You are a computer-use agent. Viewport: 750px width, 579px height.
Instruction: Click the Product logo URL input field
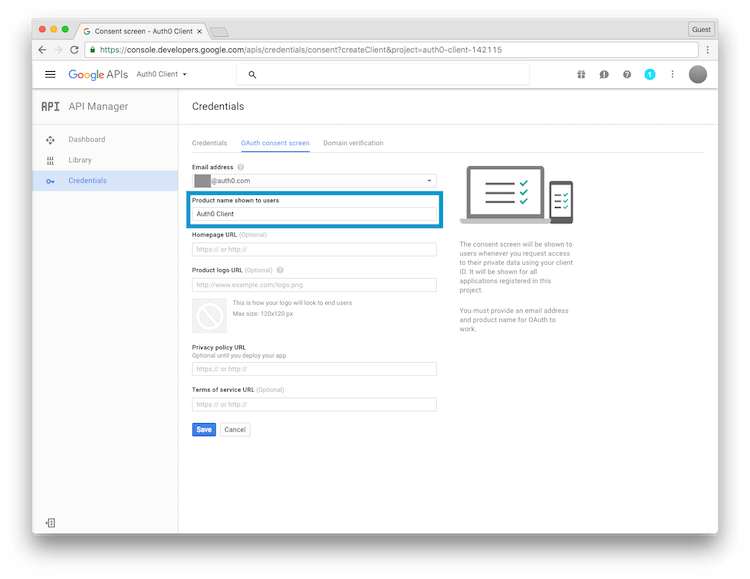tap(314, 285)
